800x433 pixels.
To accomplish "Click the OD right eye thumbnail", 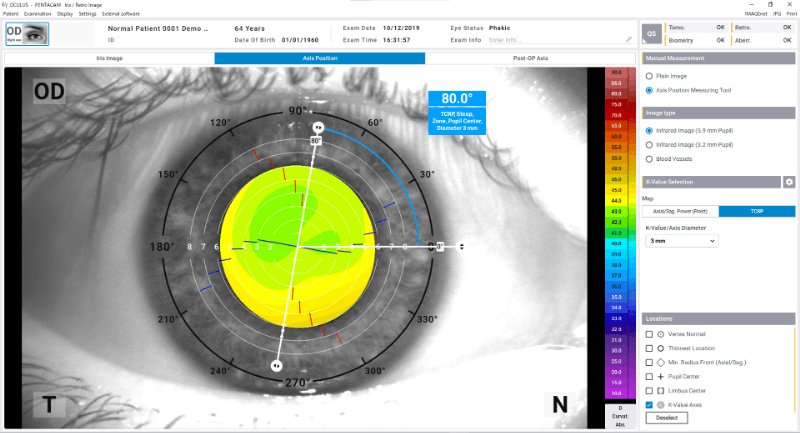I will coord(27,34).
